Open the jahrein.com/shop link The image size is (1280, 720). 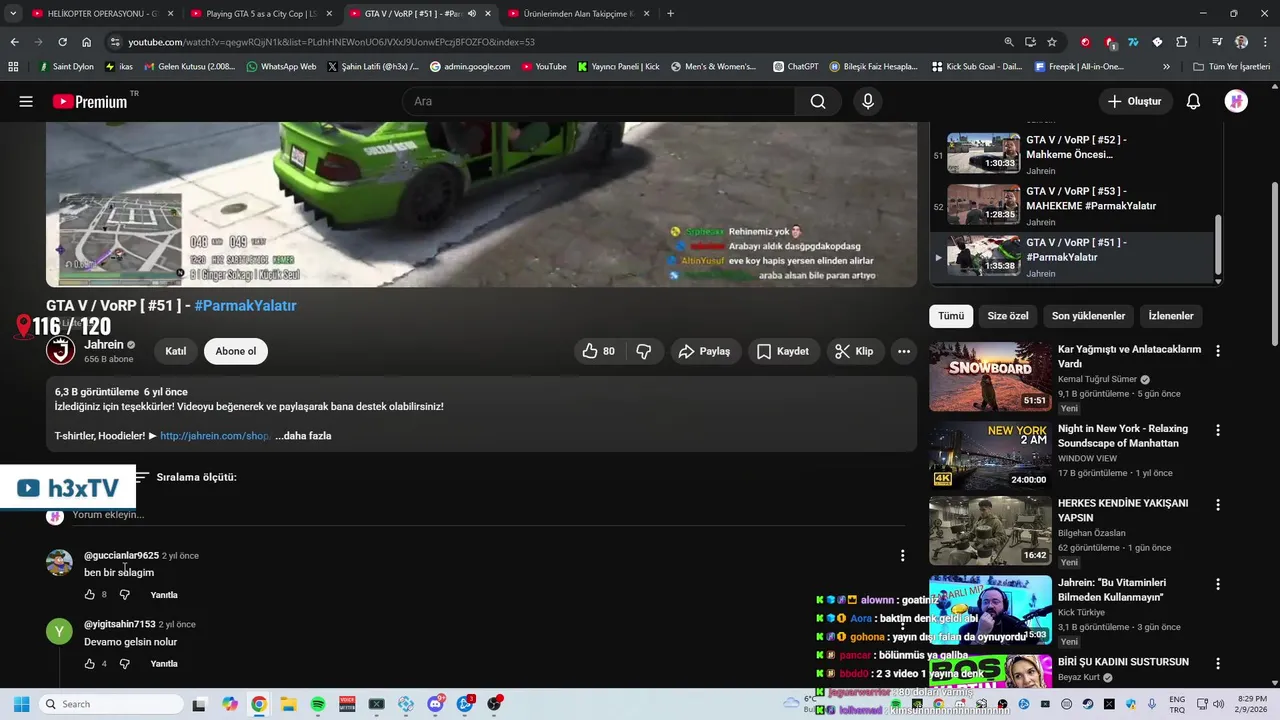(215, 436)
